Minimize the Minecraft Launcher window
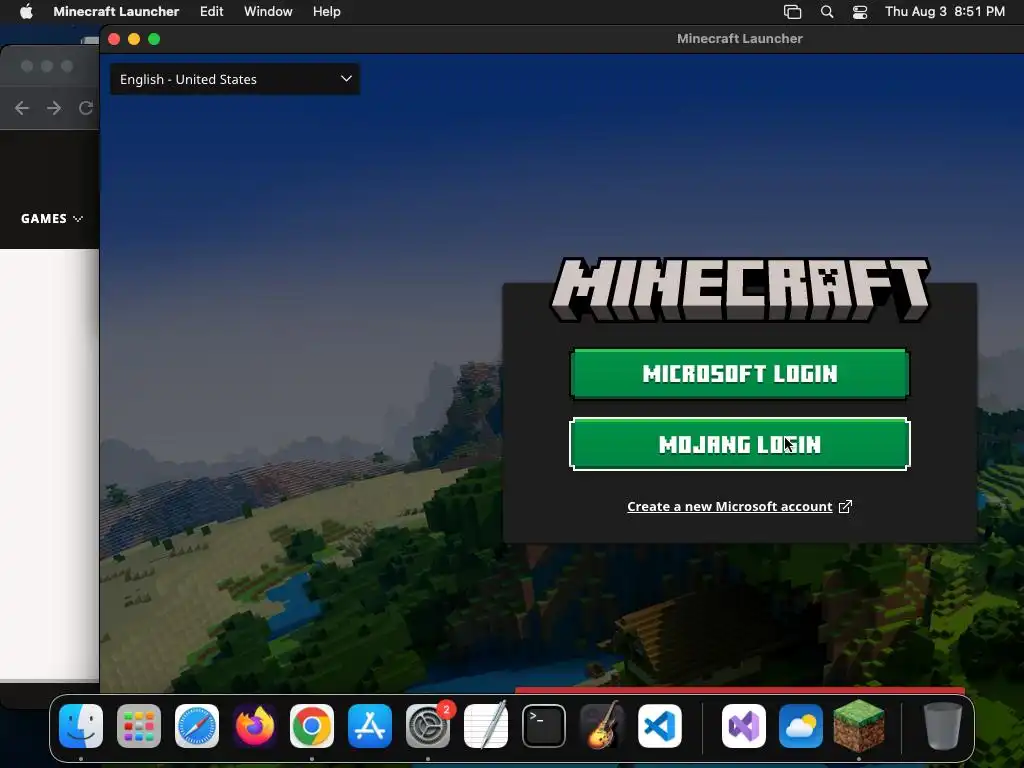1024x768 pixels. coord(134,39)
